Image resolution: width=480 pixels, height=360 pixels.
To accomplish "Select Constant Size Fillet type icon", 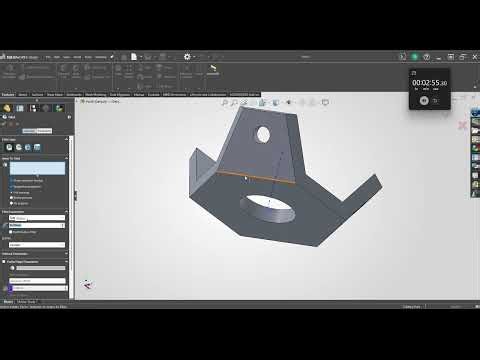I will [9, 147].
